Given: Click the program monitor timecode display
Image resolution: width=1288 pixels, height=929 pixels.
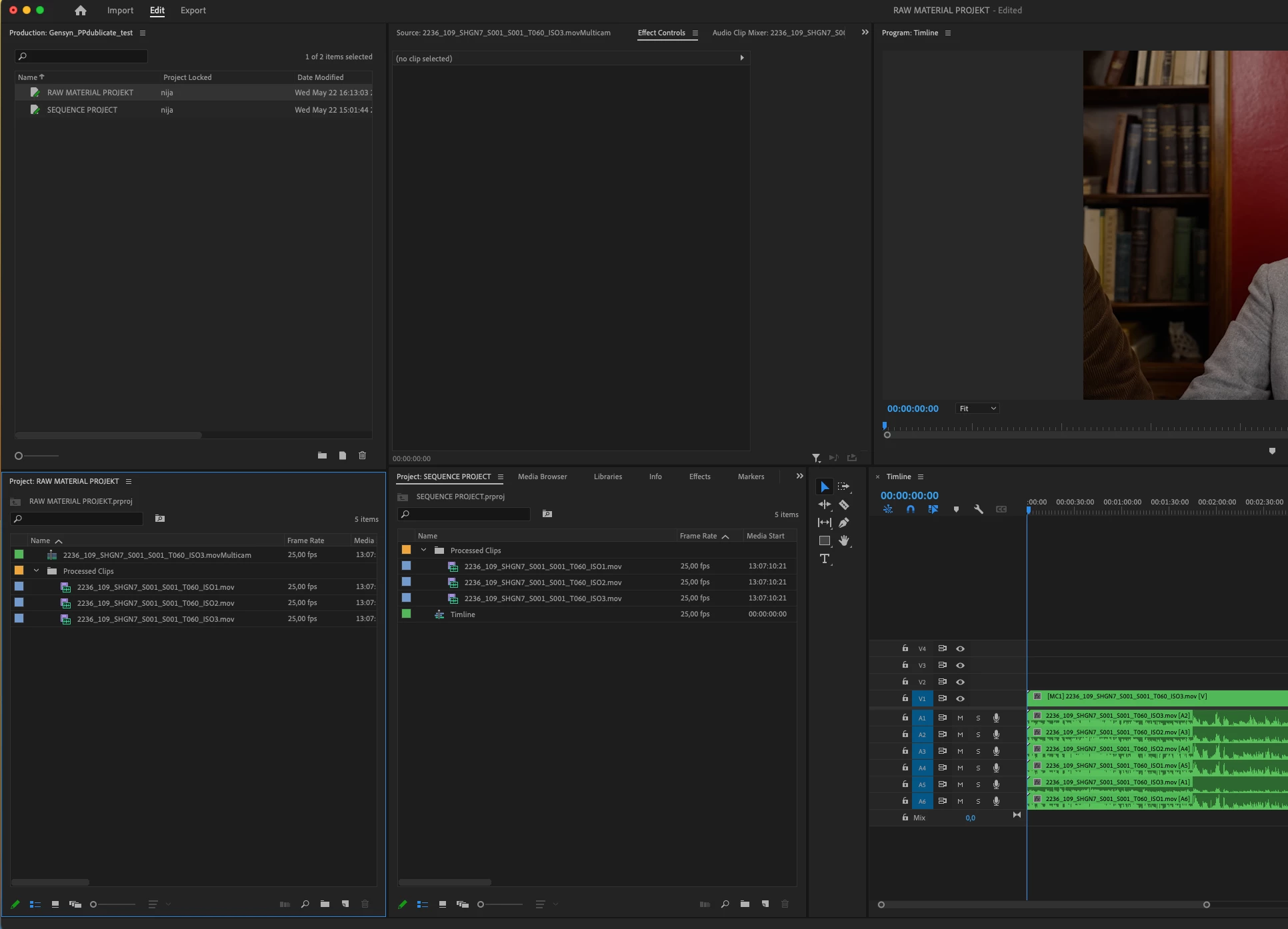Looking at the screenshot, I should [912, 409].
